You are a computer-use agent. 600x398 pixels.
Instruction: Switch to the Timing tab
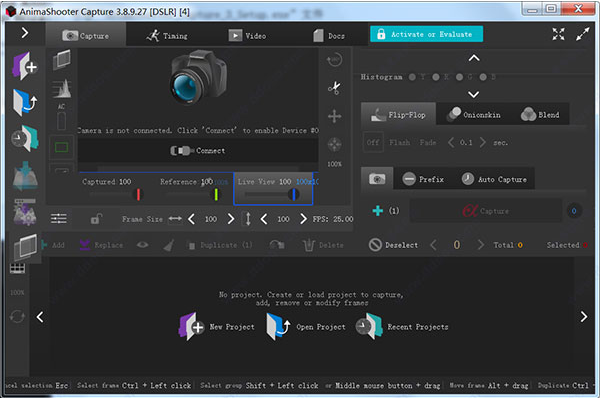(x=167, y=36)
